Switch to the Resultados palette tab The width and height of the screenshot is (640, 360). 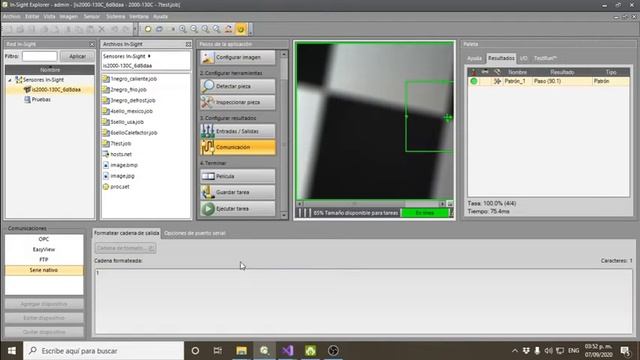click(x=501, y=58)
